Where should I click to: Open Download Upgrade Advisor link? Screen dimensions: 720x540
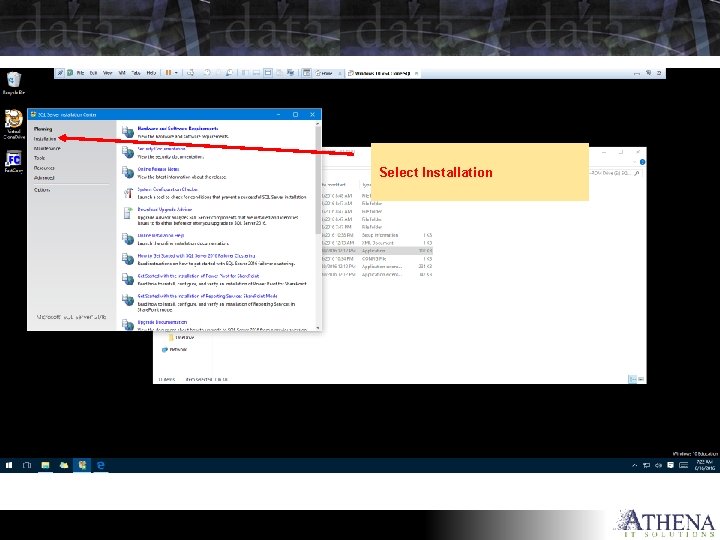[x=165, y=209]
